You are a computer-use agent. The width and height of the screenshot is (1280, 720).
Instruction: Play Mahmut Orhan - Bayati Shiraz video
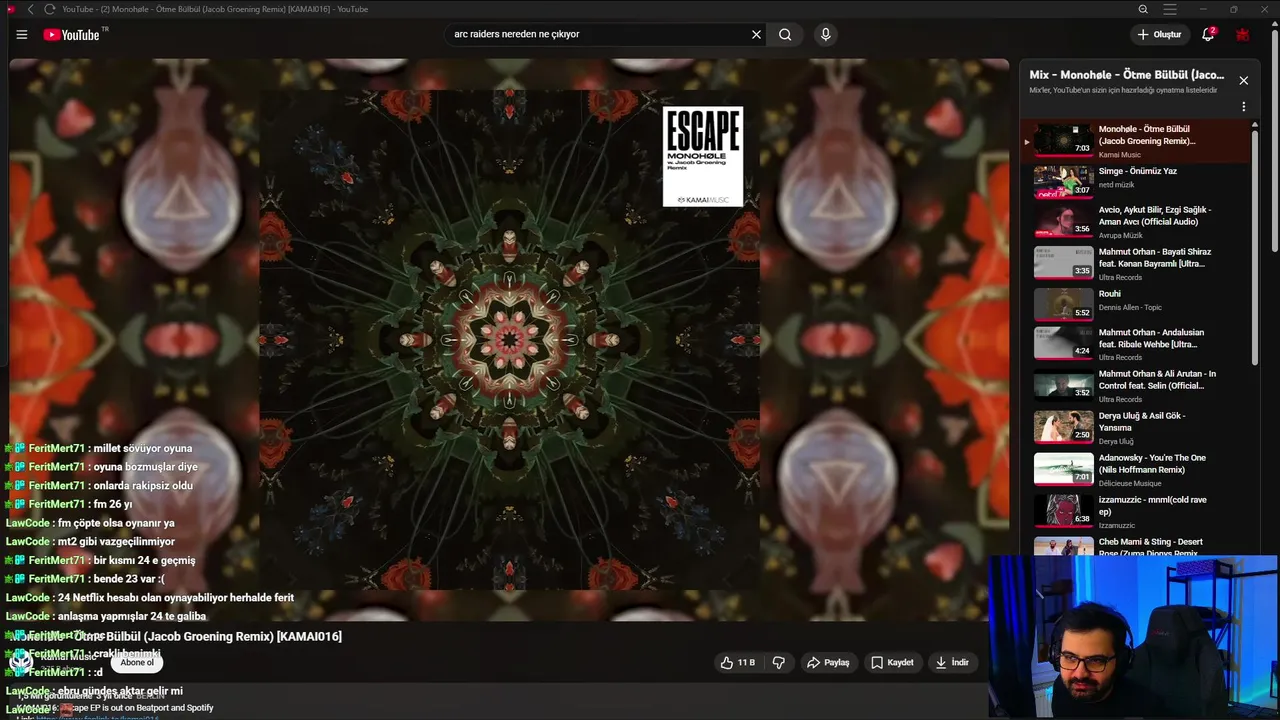click(1136, 263)
